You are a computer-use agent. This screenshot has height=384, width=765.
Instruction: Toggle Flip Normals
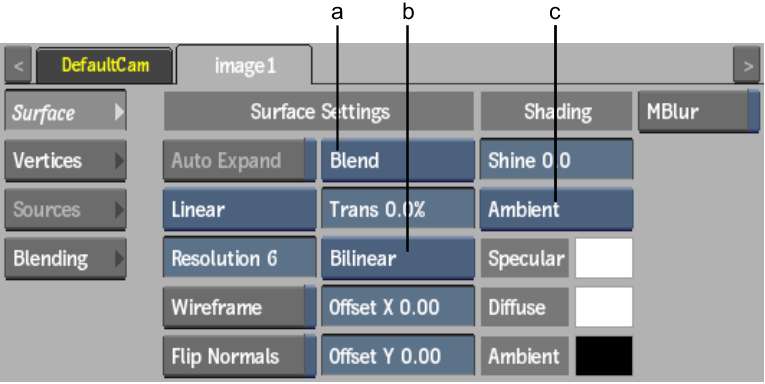coord(239,357)
